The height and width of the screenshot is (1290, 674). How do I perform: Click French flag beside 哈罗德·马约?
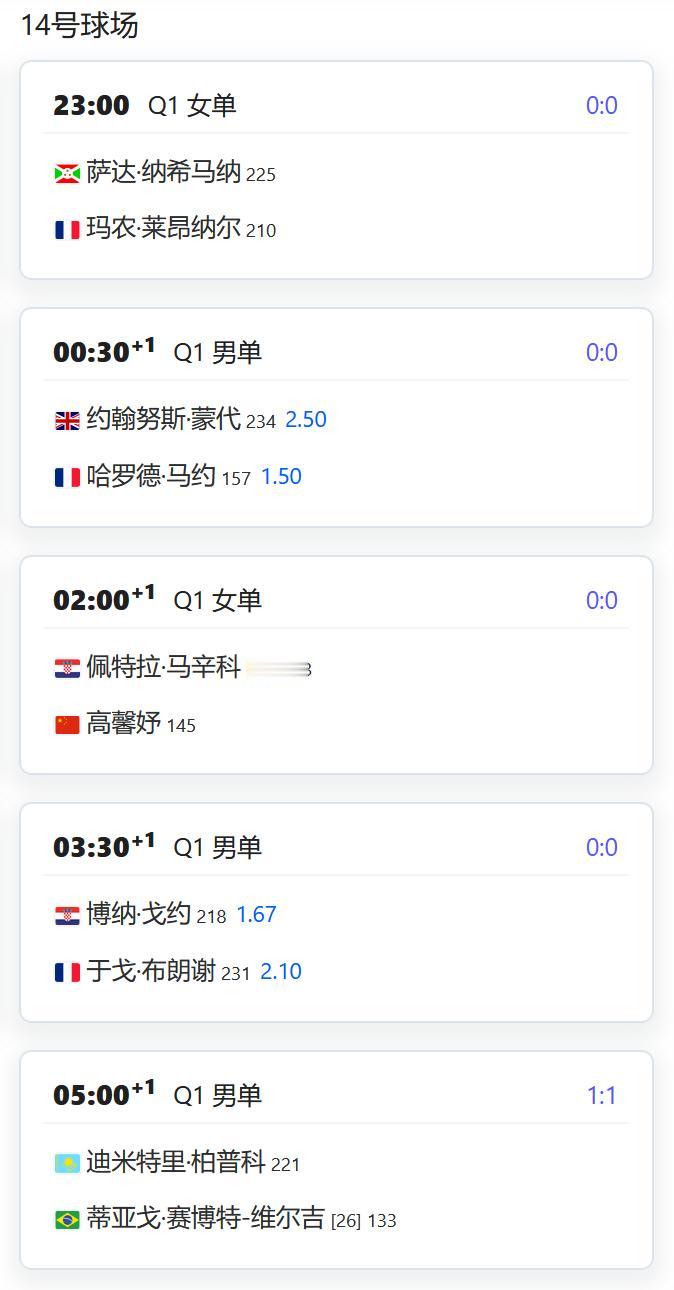click(67, 478)
